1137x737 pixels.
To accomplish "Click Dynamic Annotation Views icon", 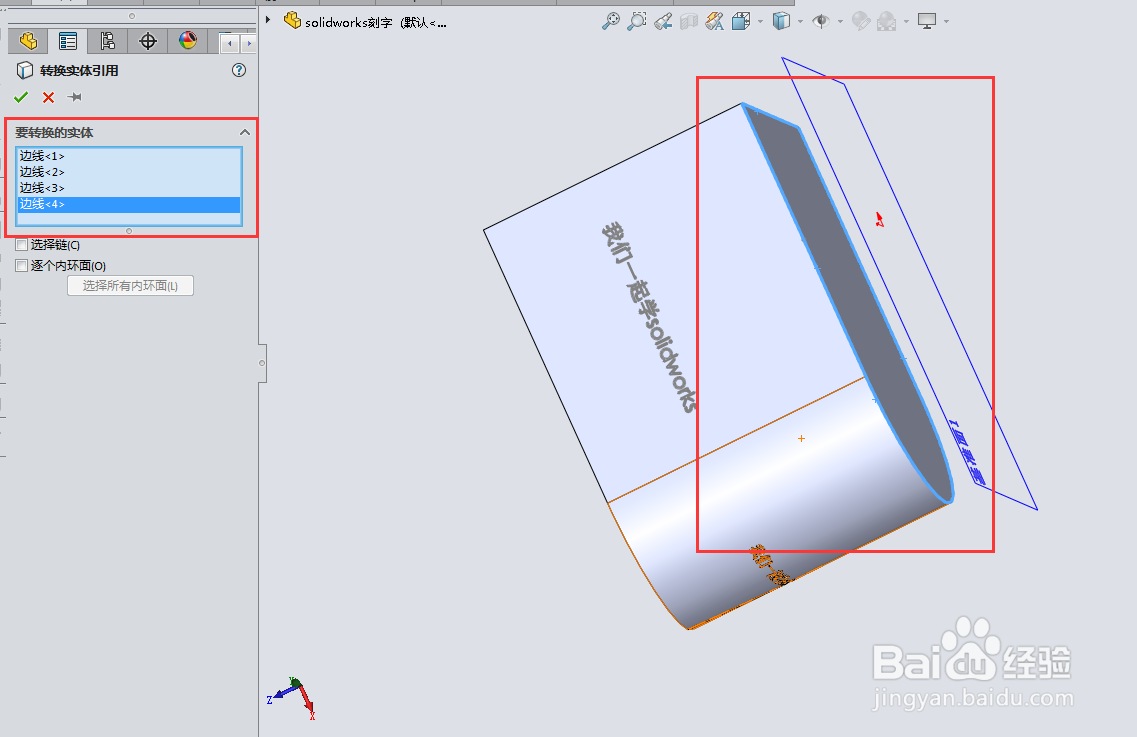I will coord(714,22).
